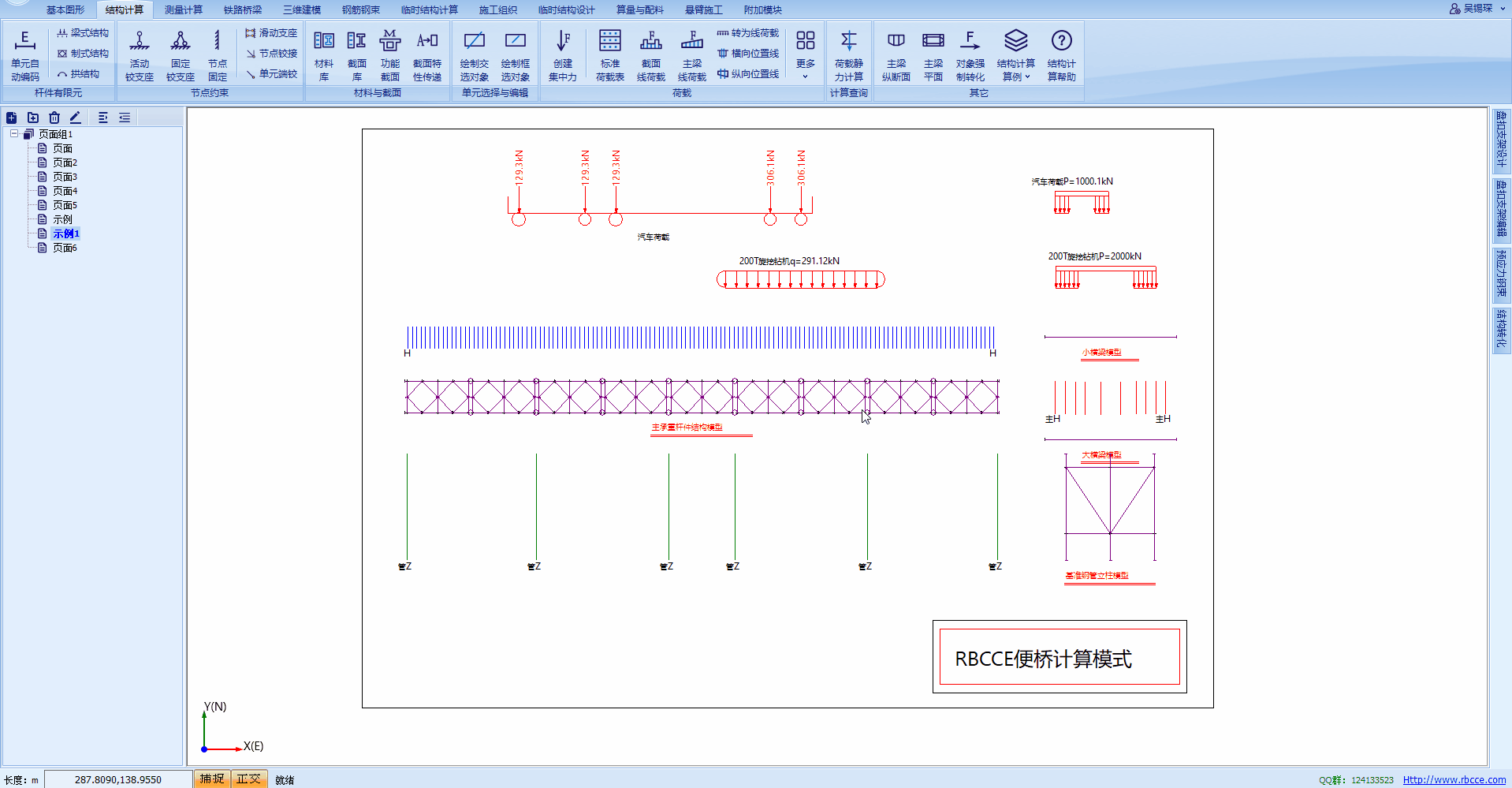The image size is (1512, 788).
Task: Click the length coordinate input field
Action: click(x=118, y=779)
